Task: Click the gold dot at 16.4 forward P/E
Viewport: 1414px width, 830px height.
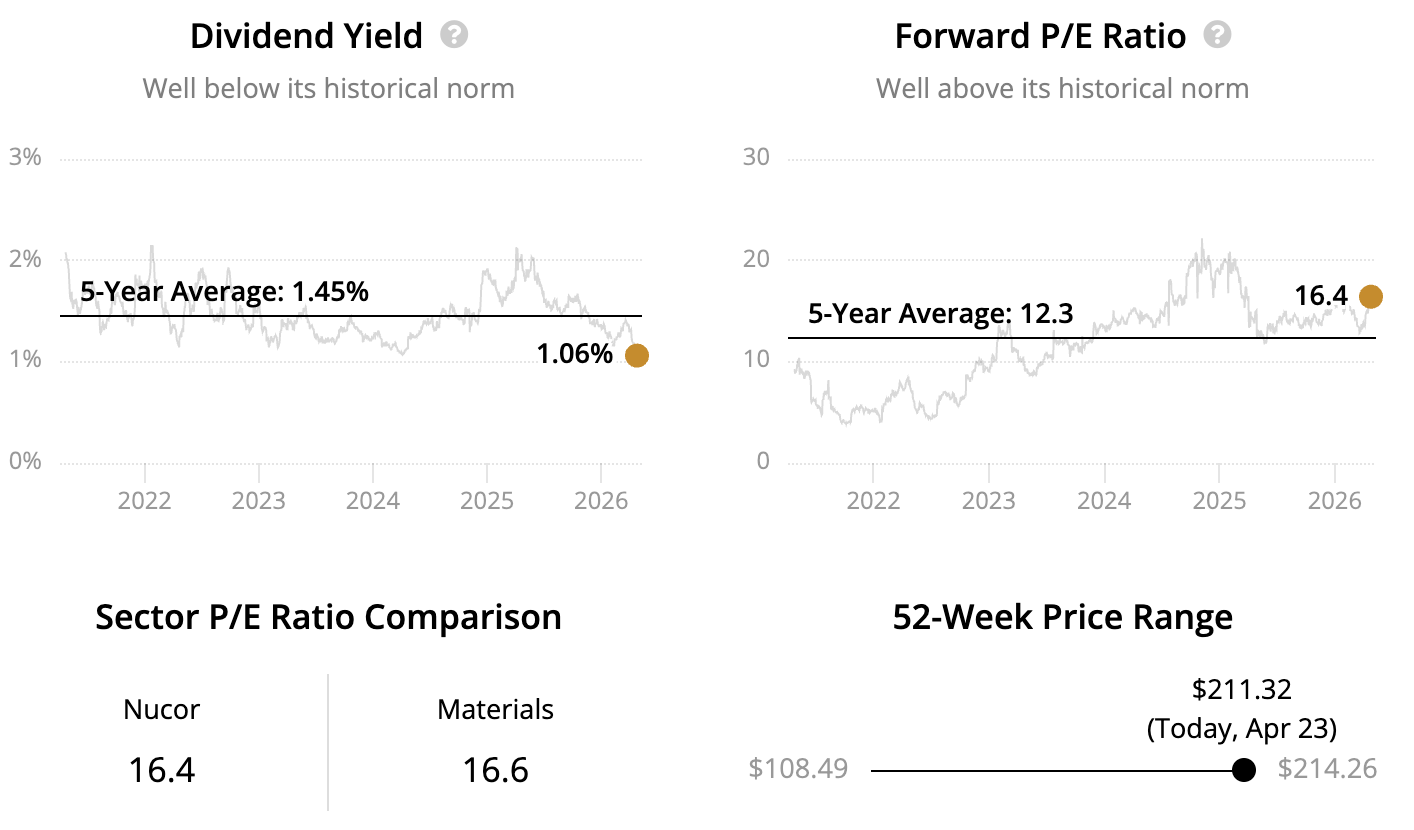Action: [x=1370, y=296]
